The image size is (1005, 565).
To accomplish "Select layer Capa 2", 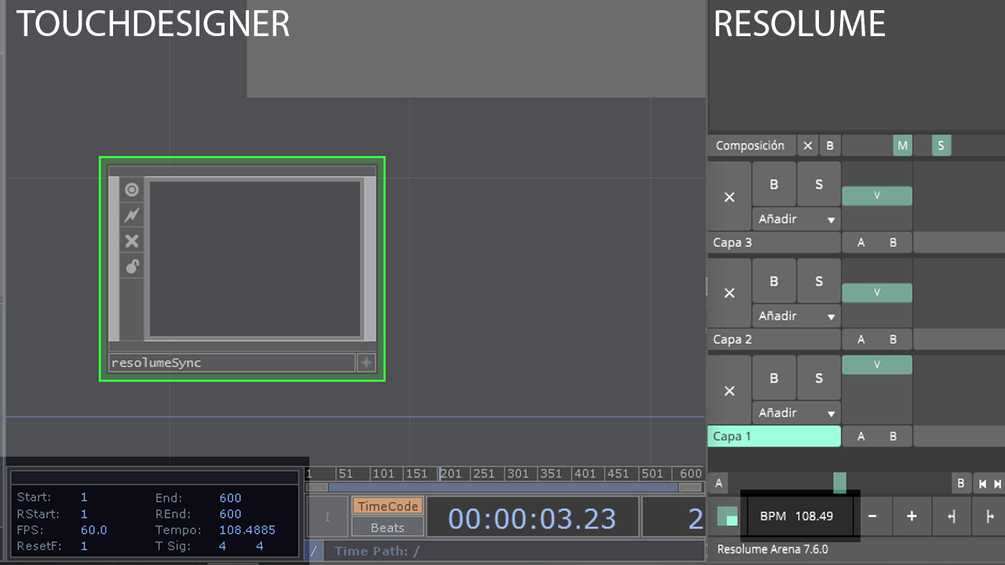I will coord(774,340).
